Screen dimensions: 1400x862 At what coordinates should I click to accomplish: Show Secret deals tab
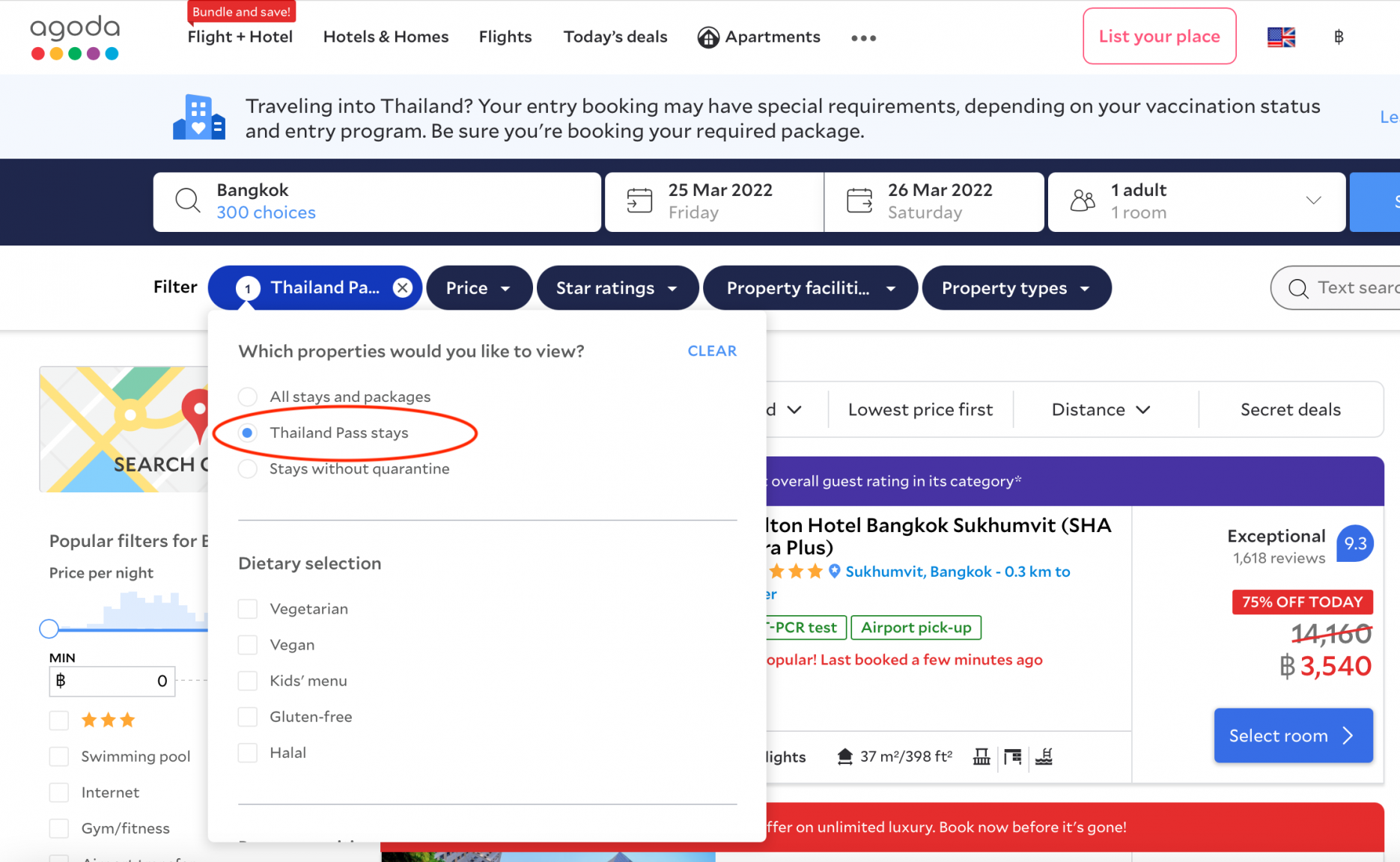point(1290,409)
